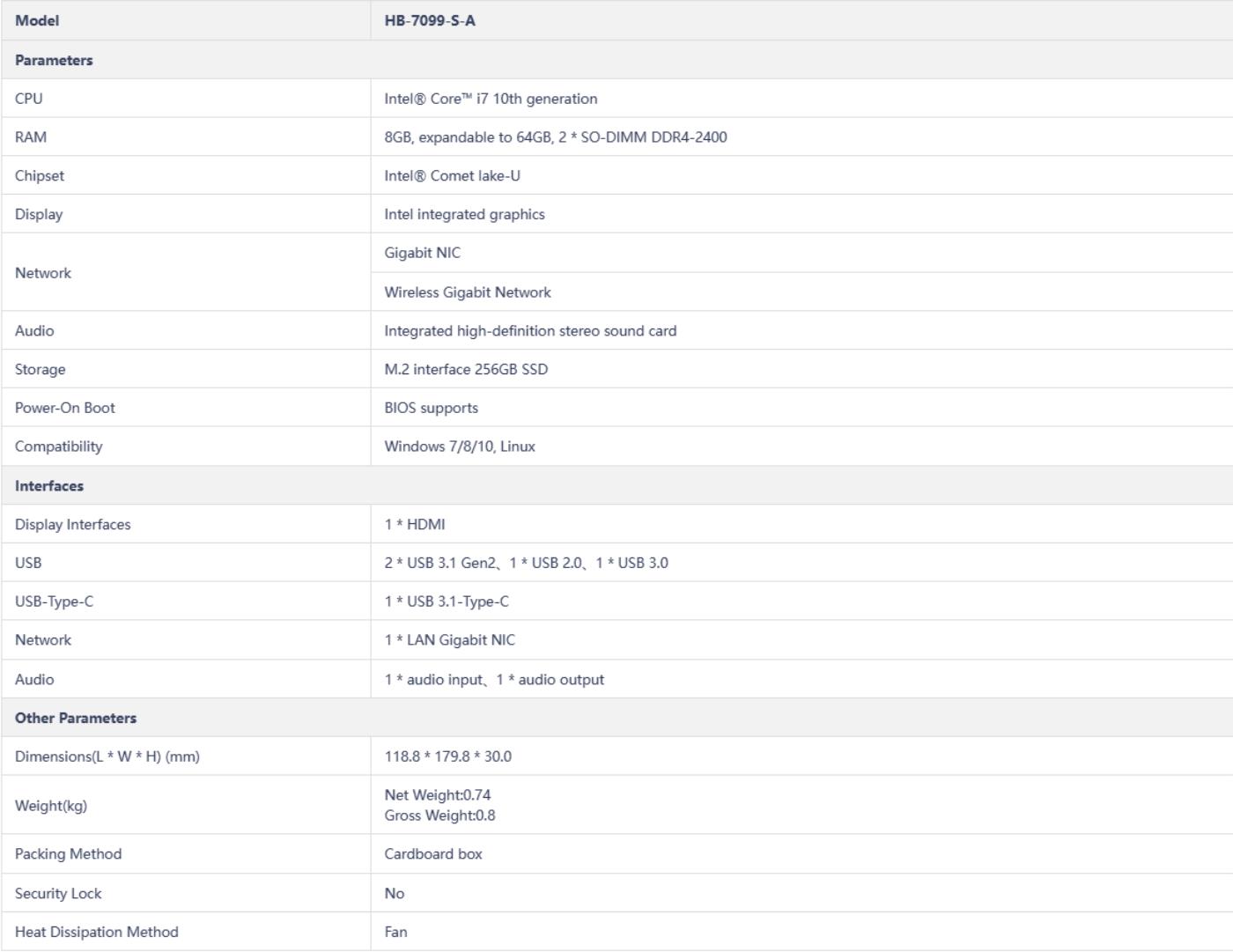This screenshot has width=1233, height=952.
Task: Click the Storage row label
Action: click(40, 370)
